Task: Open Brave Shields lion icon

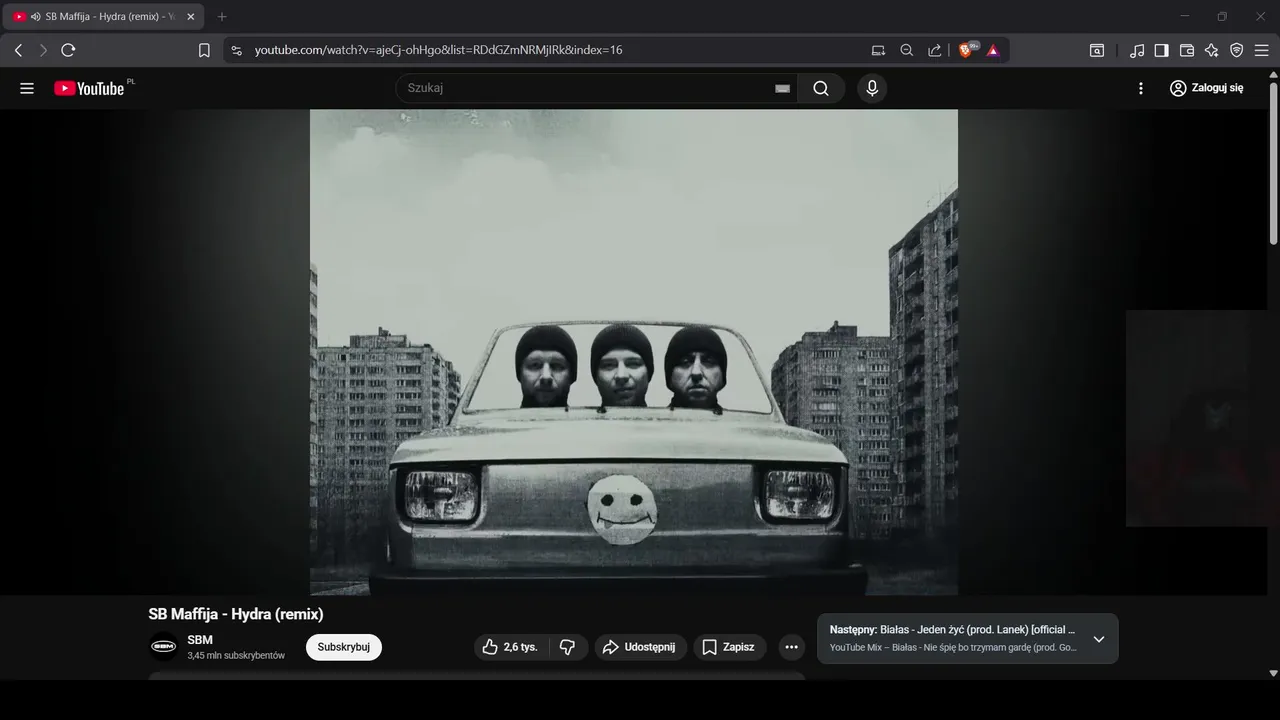Action: [967, 50]
